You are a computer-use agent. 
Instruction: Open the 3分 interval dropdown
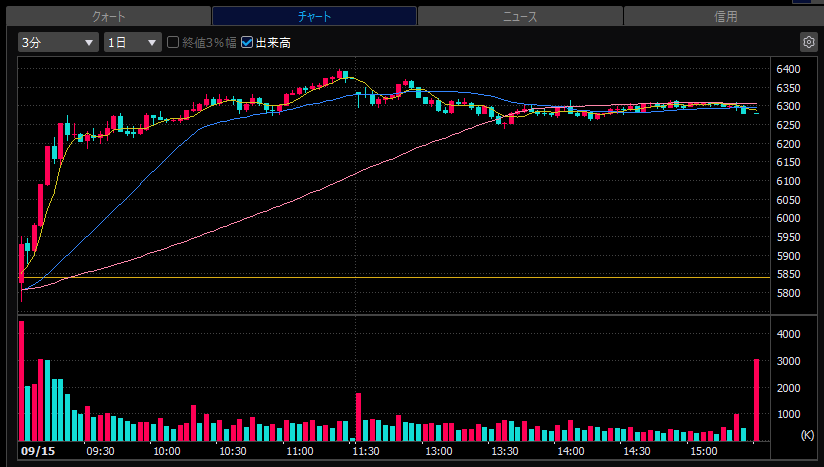(x=58, y=42)
